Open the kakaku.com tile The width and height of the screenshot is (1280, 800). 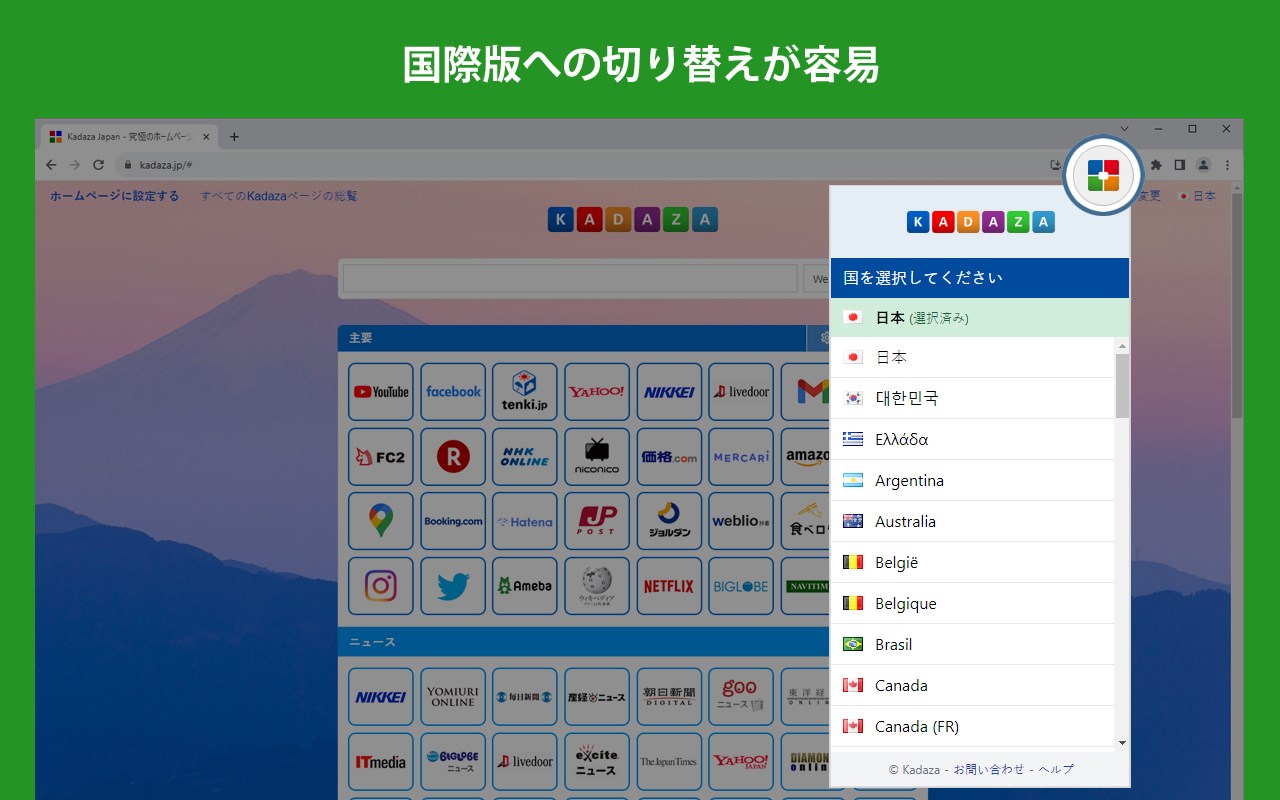[669, 457]
